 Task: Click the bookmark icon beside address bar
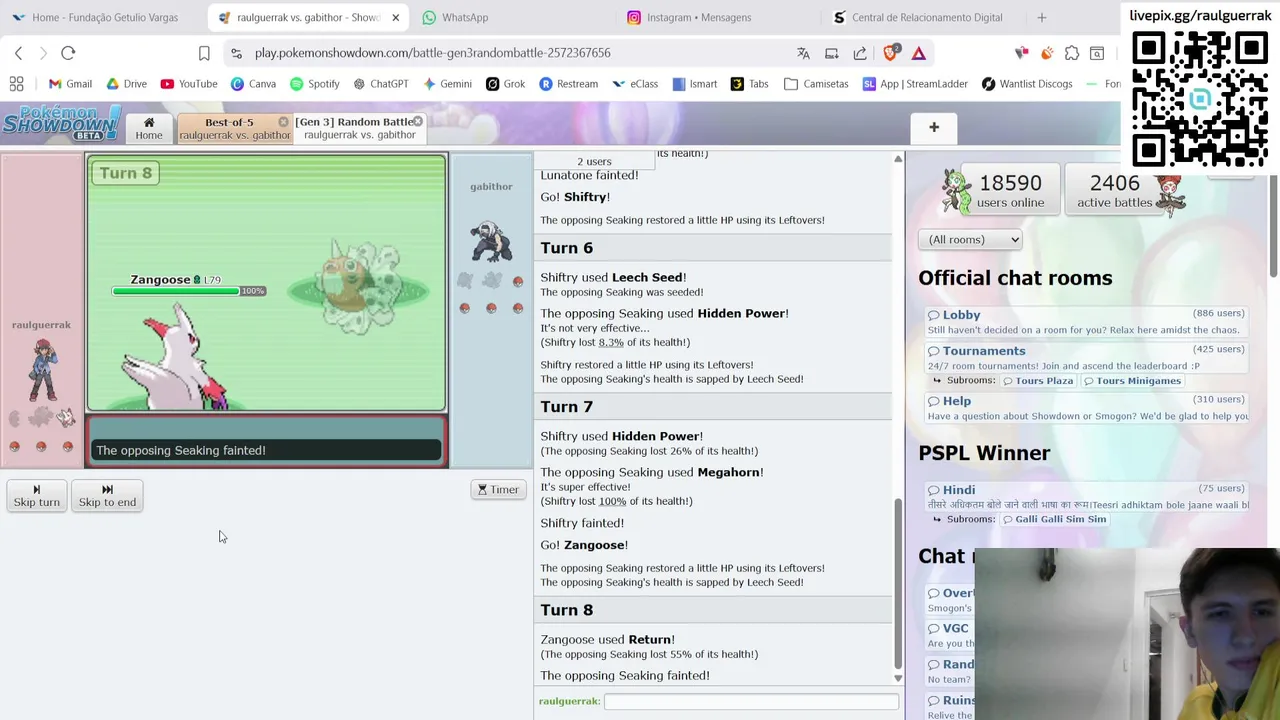click(x=204, y=53)
